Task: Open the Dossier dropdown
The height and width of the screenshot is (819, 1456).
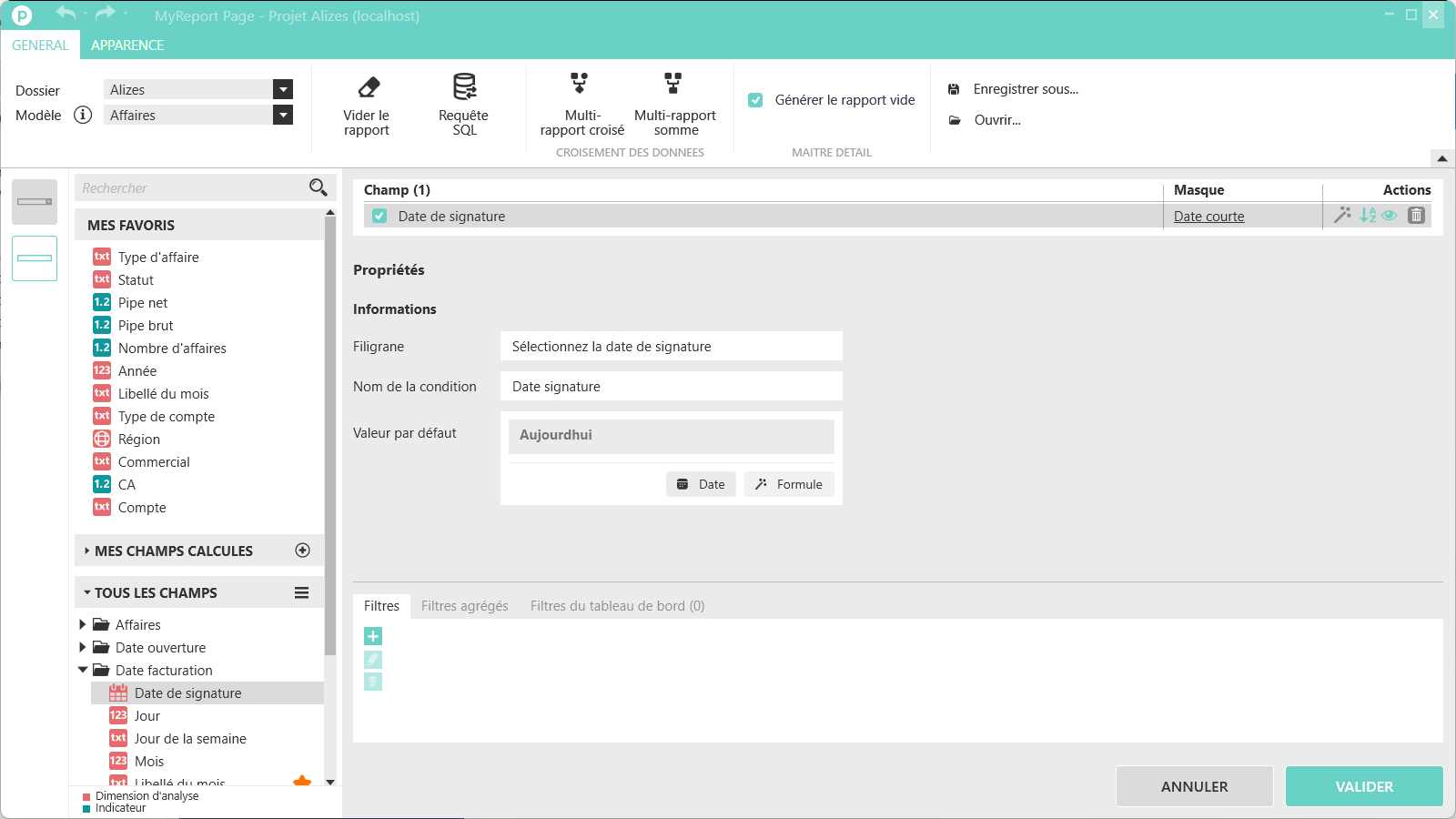Action: coord(283,89)
